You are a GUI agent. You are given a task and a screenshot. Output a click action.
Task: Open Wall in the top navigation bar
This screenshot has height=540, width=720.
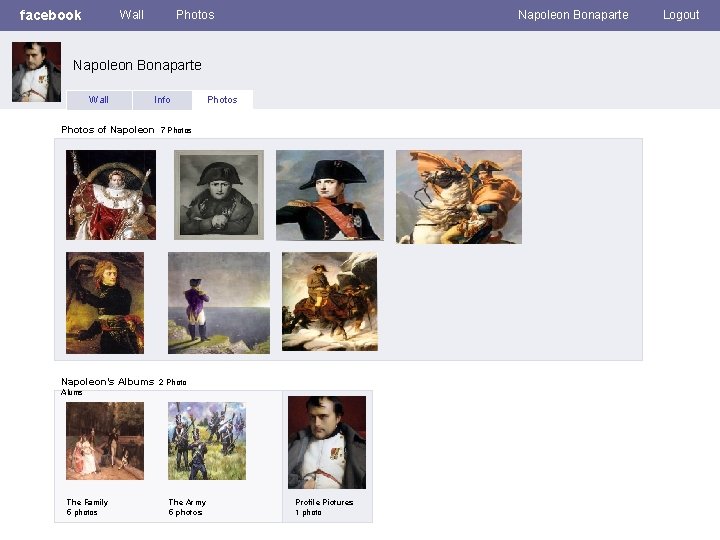click(x=131, y=15)
